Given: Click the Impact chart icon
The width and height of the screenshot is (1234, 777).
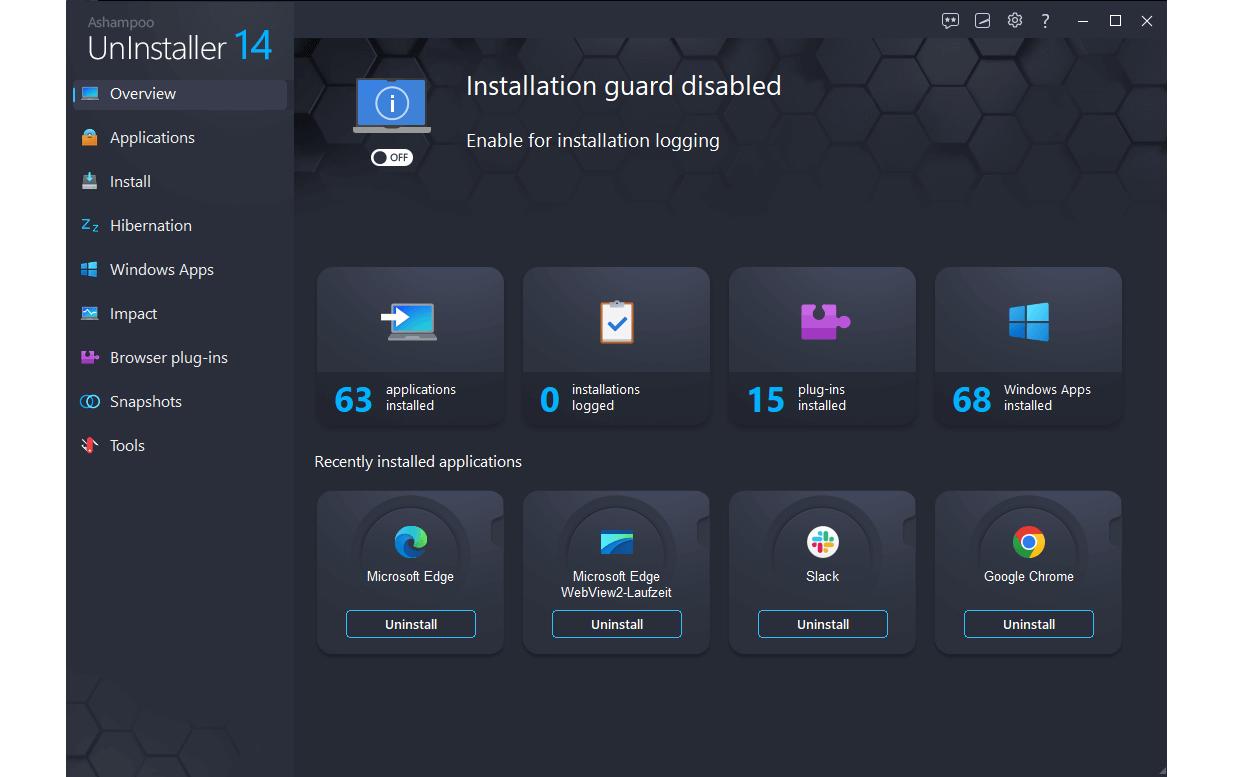Looking at the screenshot, I should pyautogui.click(x=90, y=314).
